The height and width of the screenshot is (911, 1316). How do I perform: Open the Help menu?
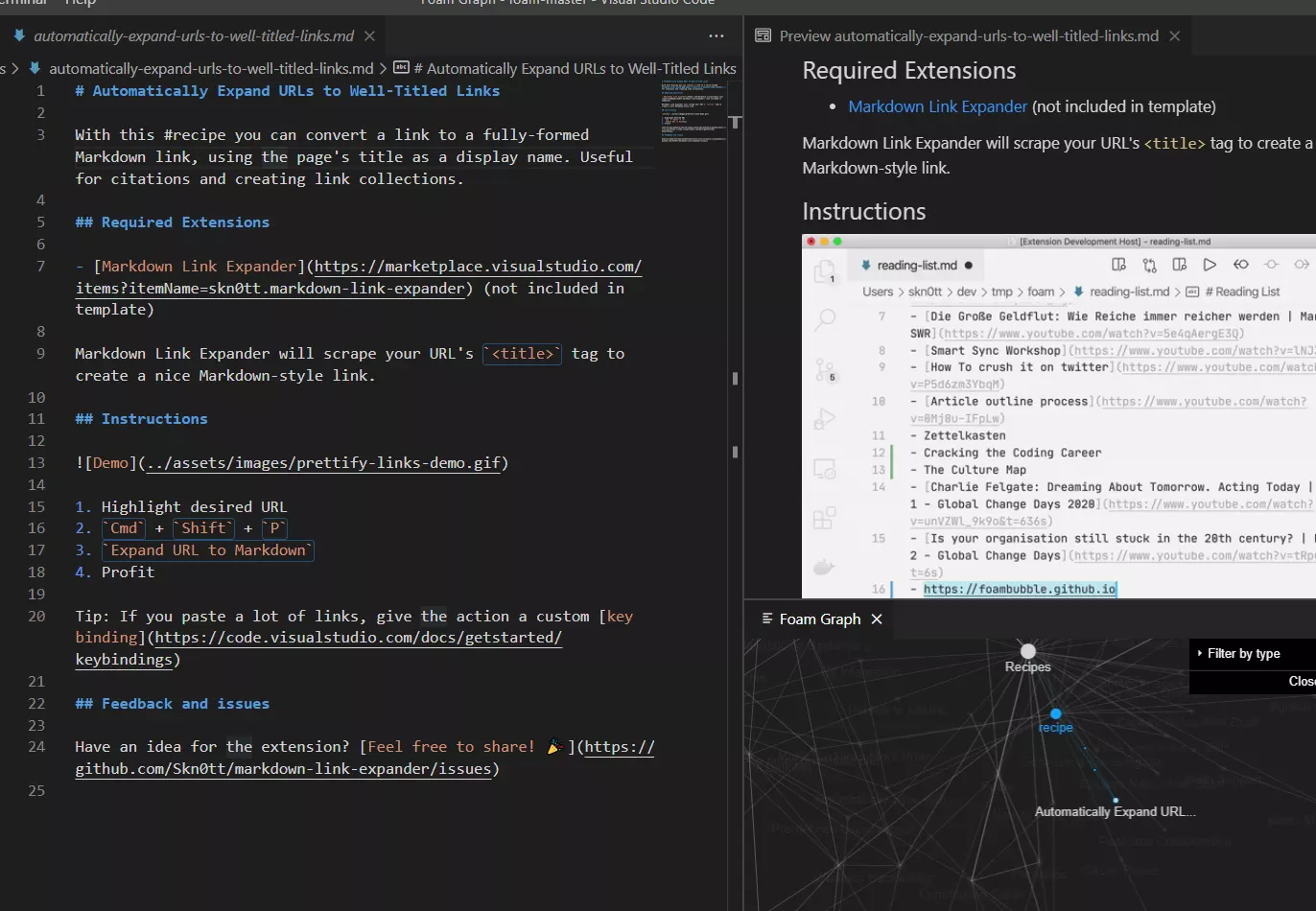coord(79,3)
